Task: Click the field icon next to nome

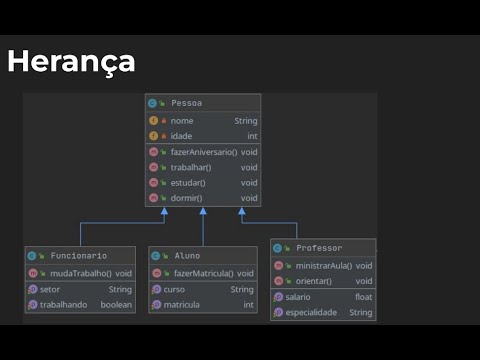Action: [153, 121]
